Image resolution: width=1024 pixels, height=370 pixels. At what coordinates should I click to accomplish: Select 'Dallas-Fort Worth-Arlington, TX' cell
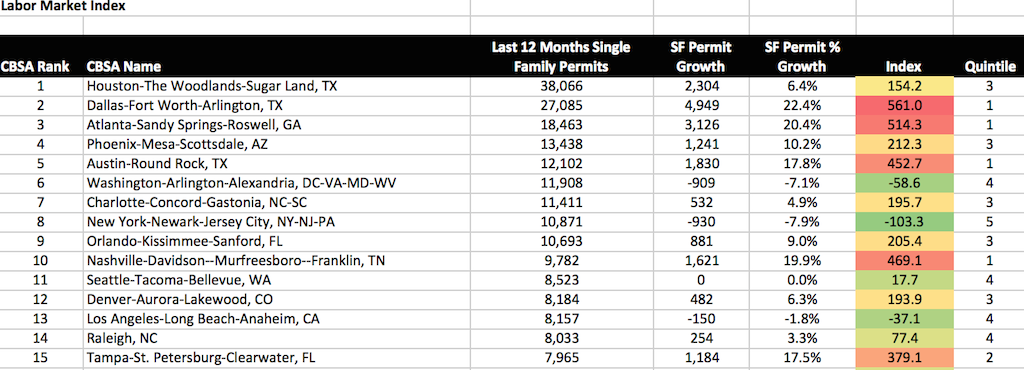pos(277,105)
